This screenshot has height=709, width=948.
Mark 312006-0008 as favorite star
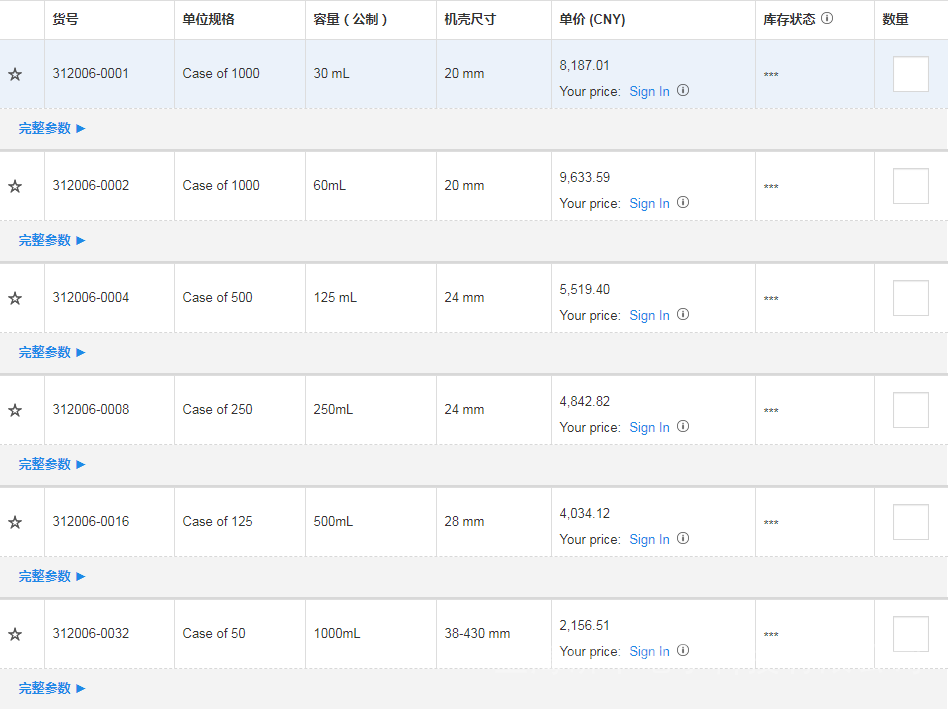pyautogui.click(x=15, y=410)
